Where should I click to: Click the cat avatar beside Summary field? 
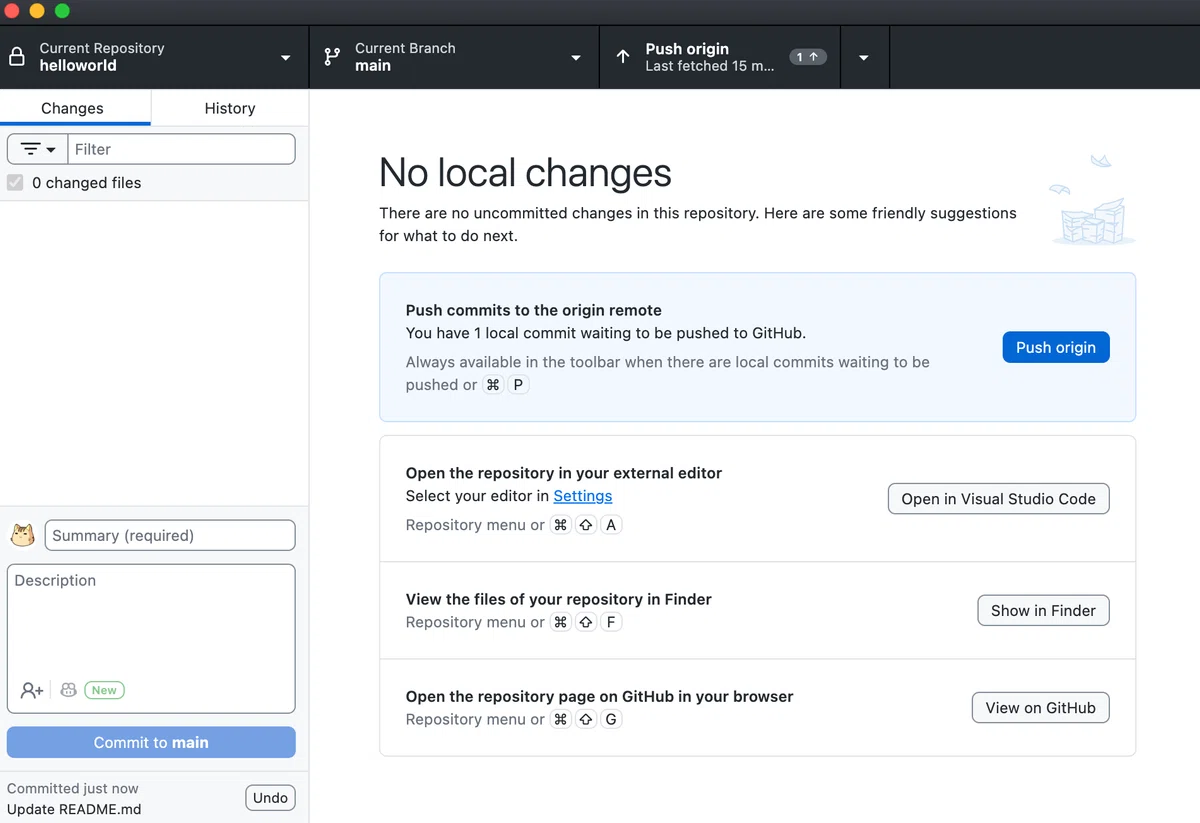(23, 535)
